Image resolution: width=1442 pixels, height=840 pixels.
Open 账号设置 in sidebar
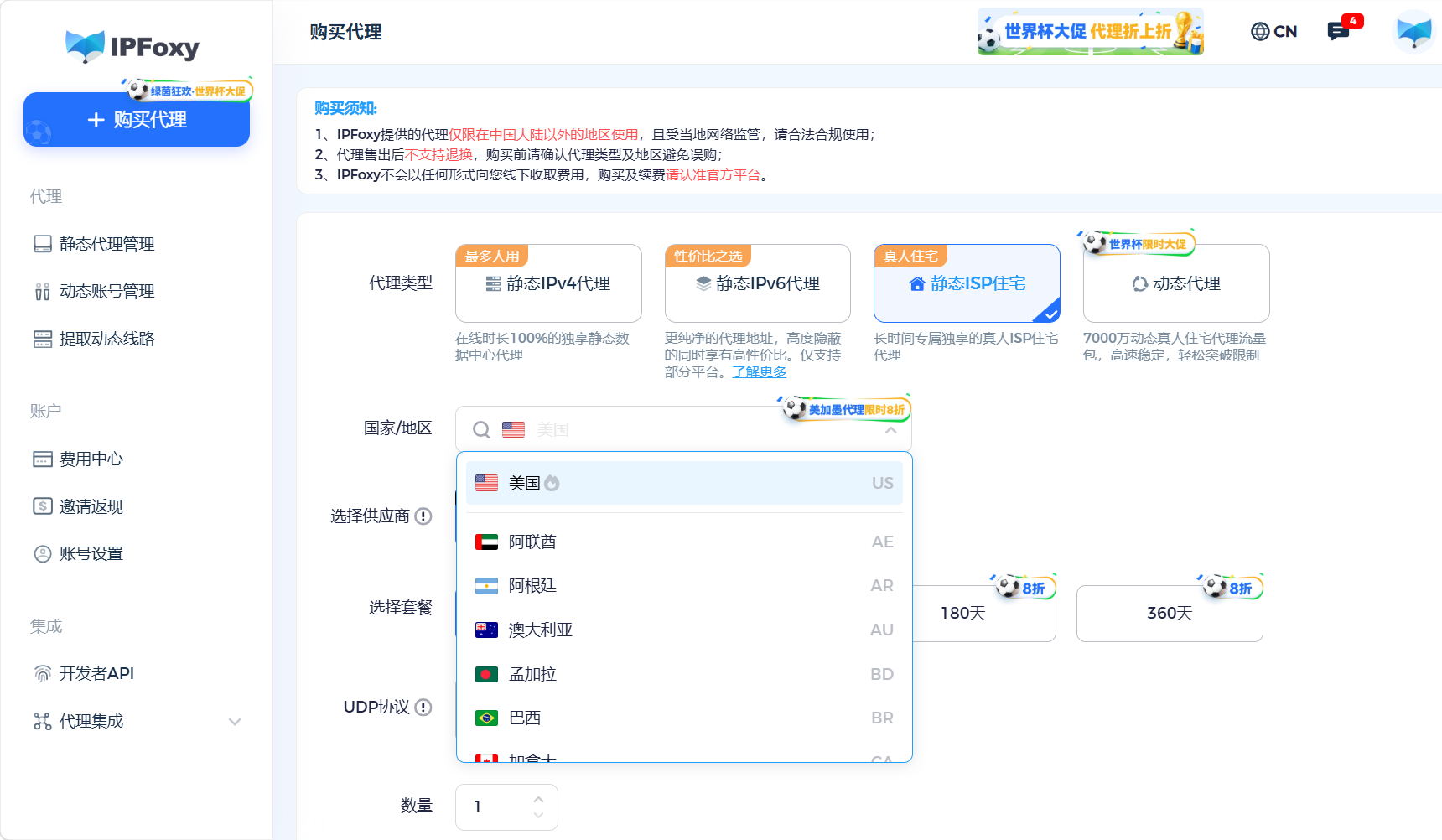pos(91,553)
